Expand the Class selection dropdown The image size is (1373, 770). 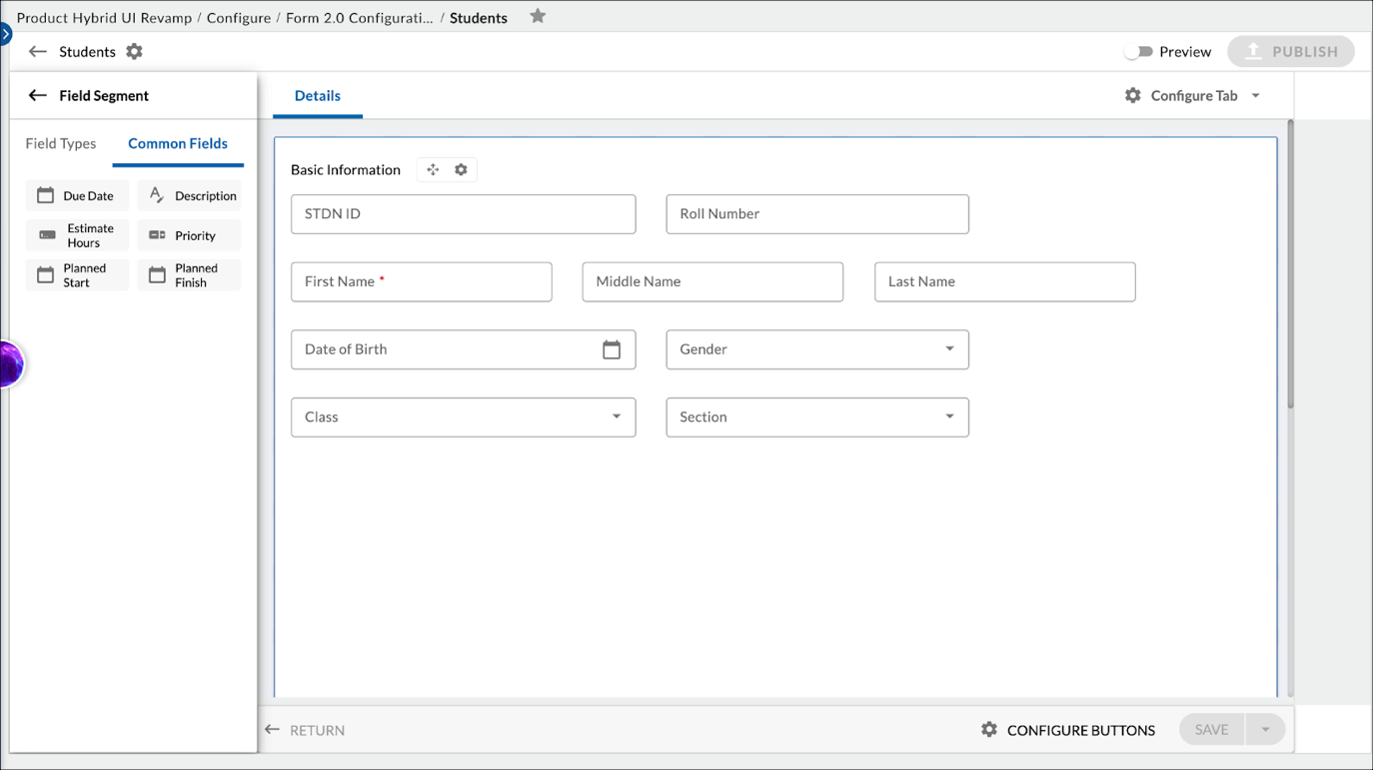tap(615, 417)
